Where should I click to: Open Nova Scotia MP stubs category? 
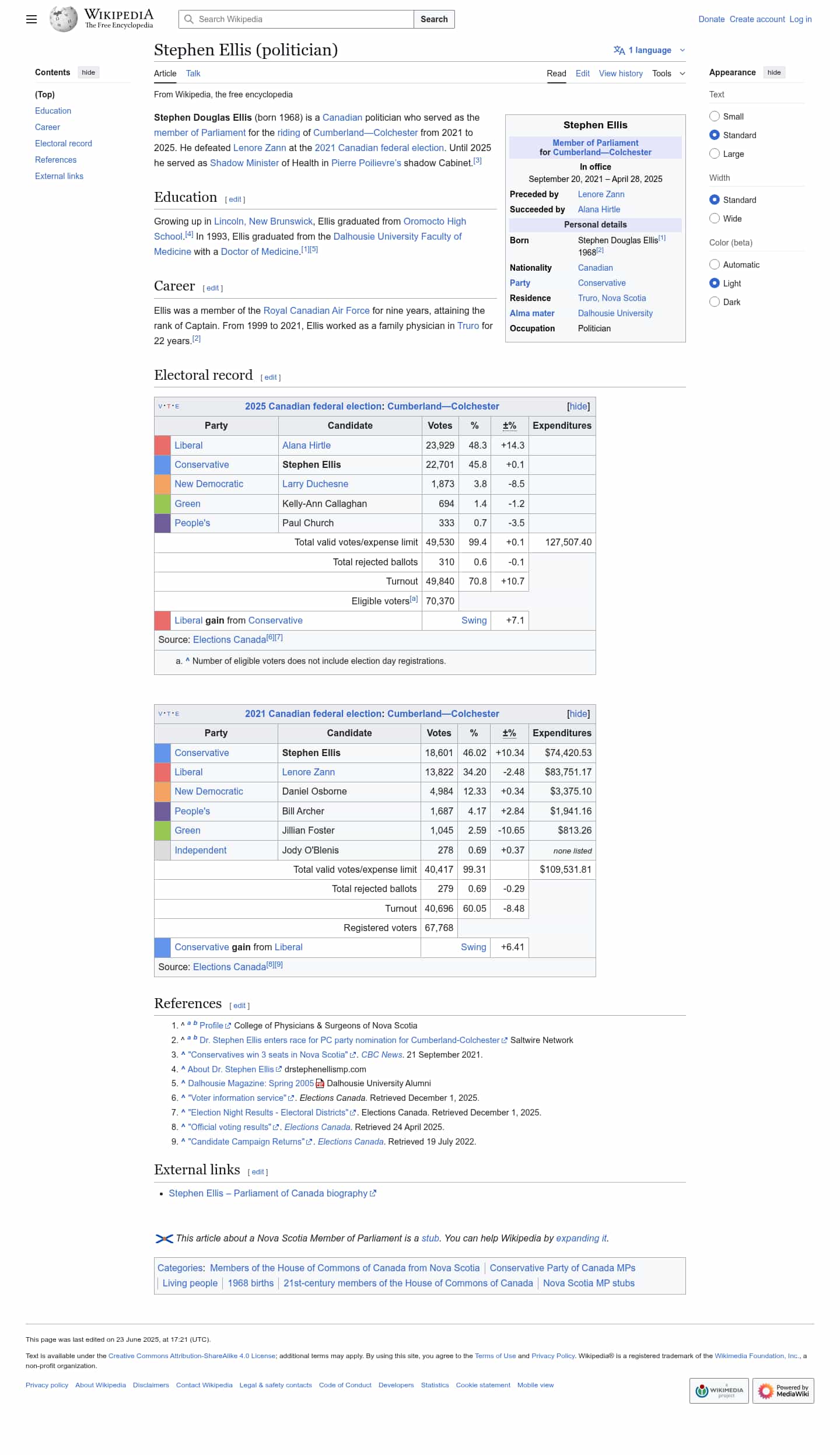(589, 1283)
